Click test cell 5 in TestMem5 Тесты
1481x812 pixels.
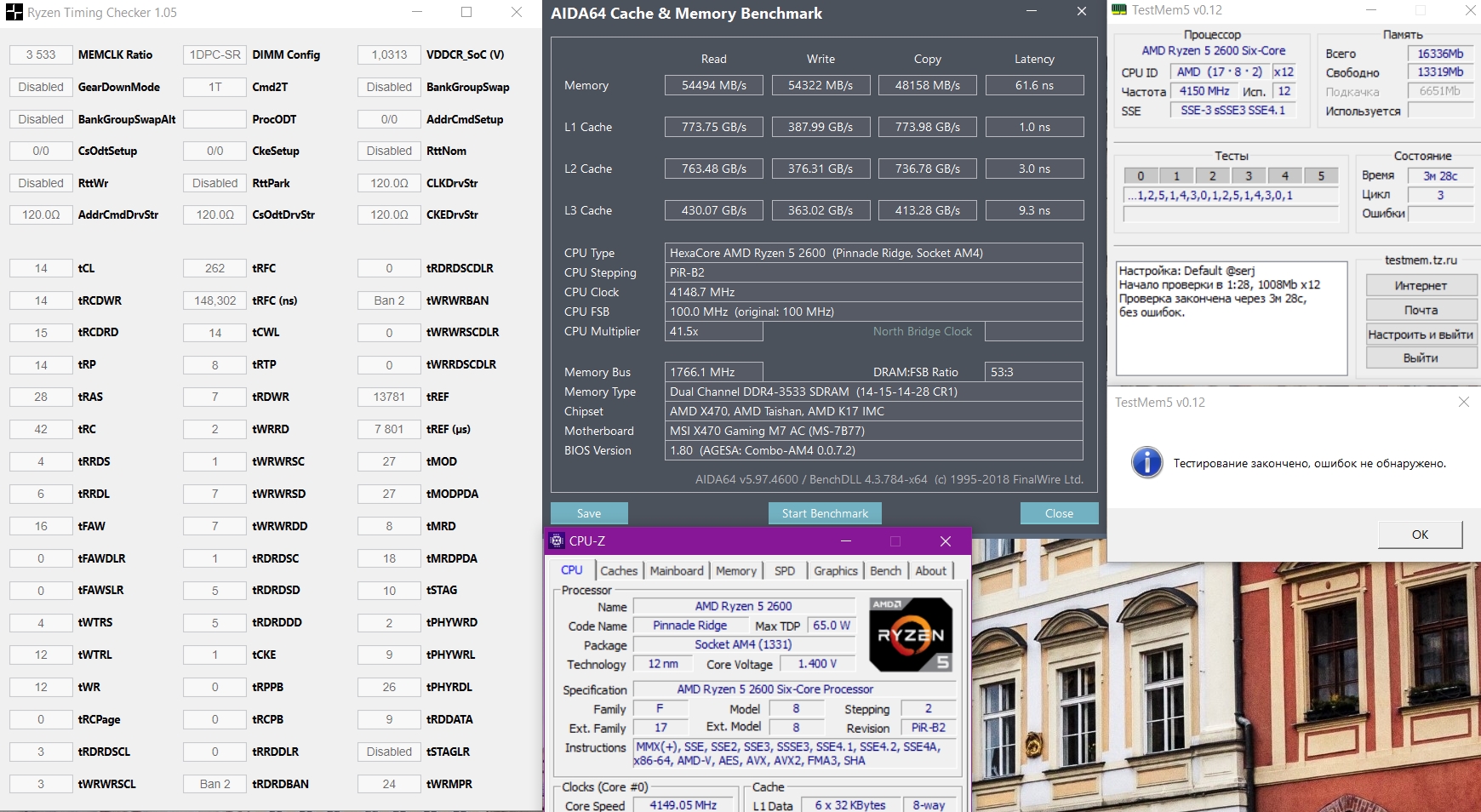pyautogui.click(x=1321, y=176)
